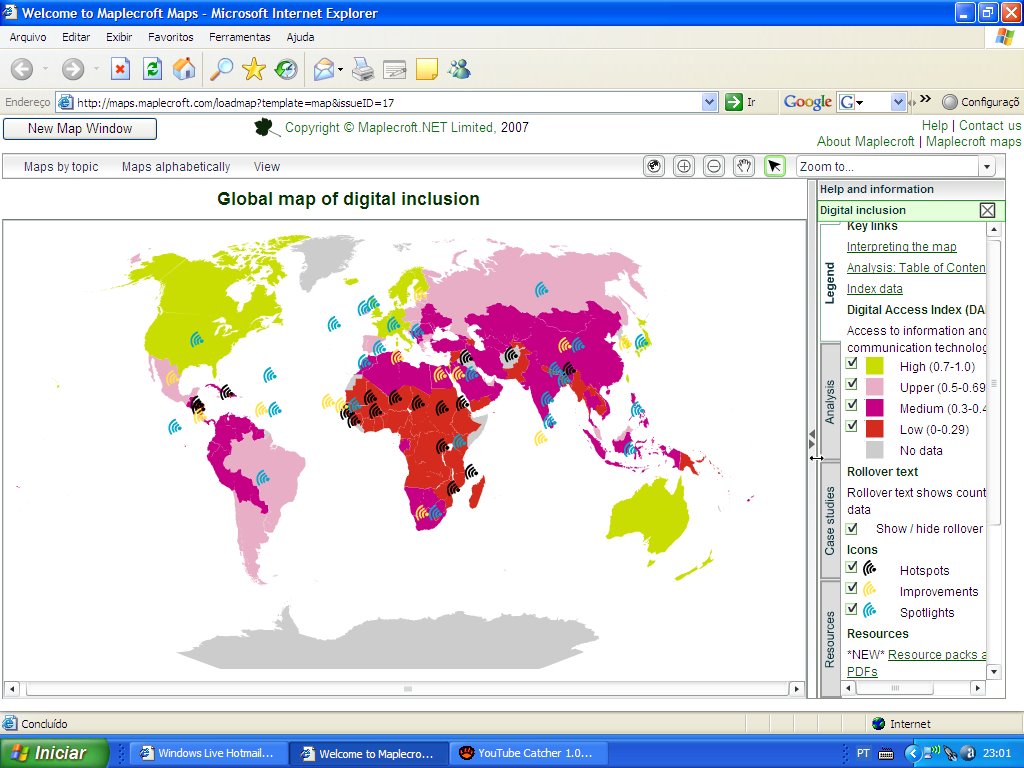1024x768 pixels.
Task: Open the About Maplecroft link
Action: coord(865,142)
